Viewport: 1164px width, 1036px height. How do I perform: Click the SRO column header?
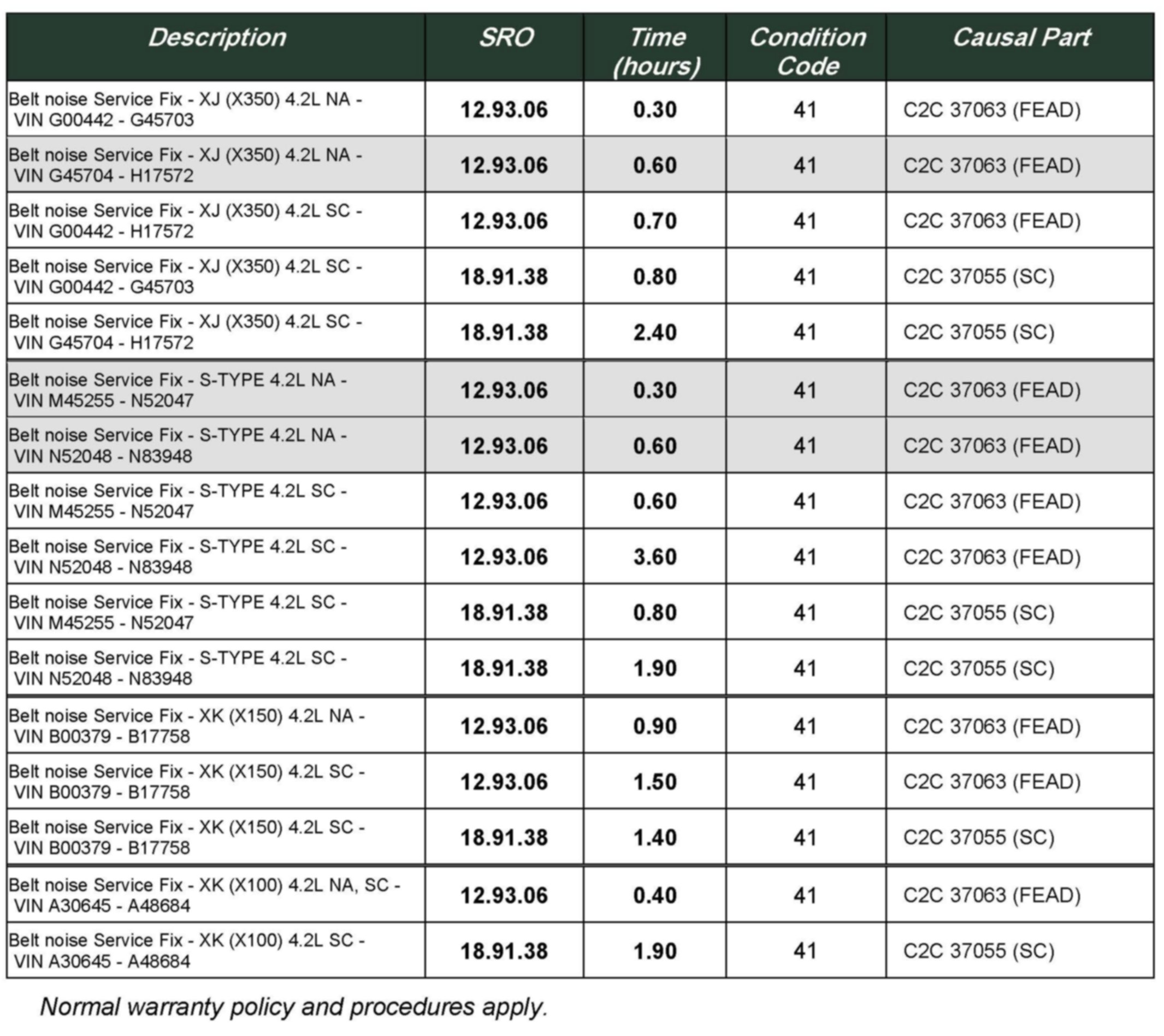[x=505, y=38]
